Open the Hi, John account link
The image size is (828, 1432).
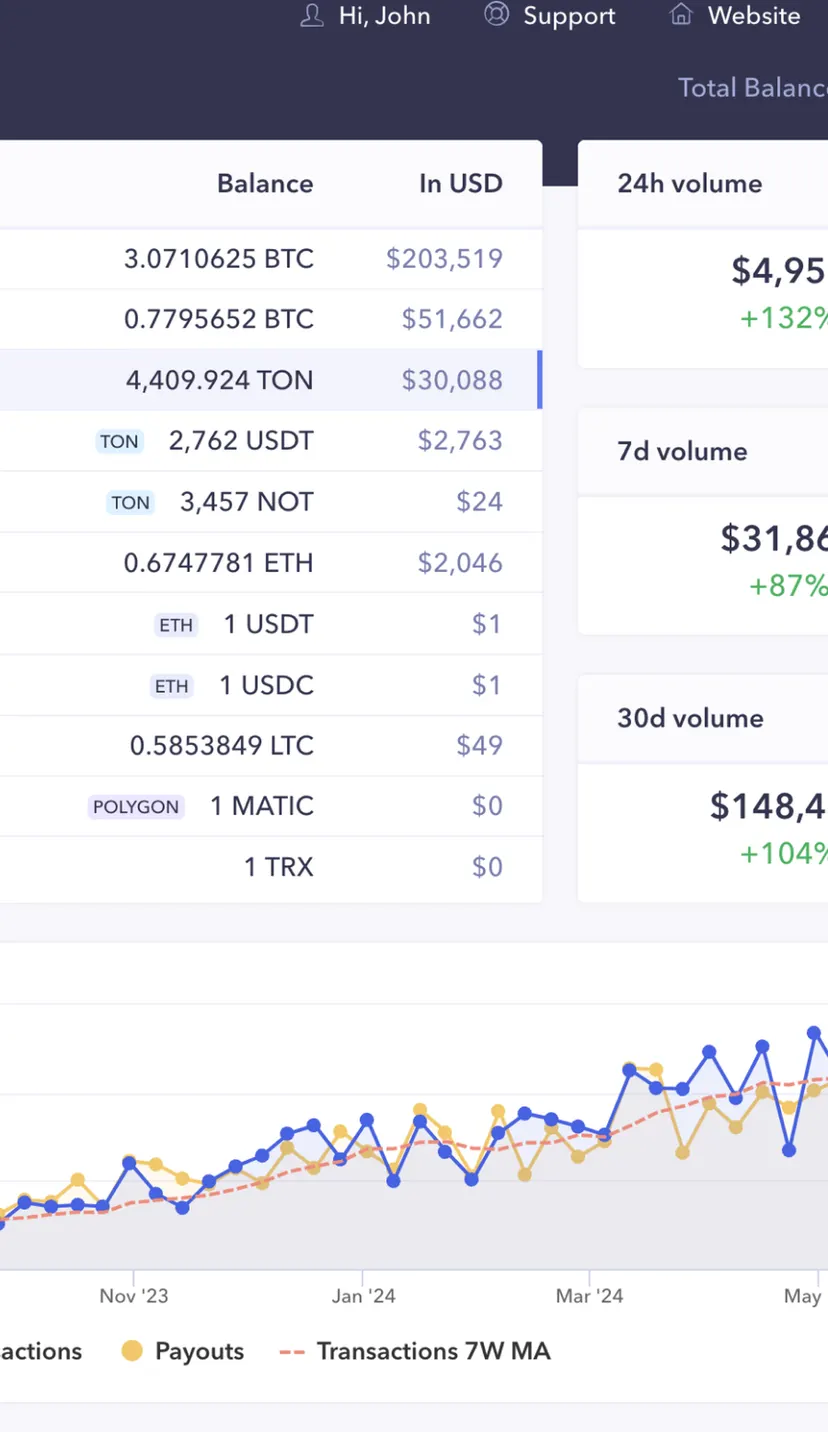click(x=384, y=16)
